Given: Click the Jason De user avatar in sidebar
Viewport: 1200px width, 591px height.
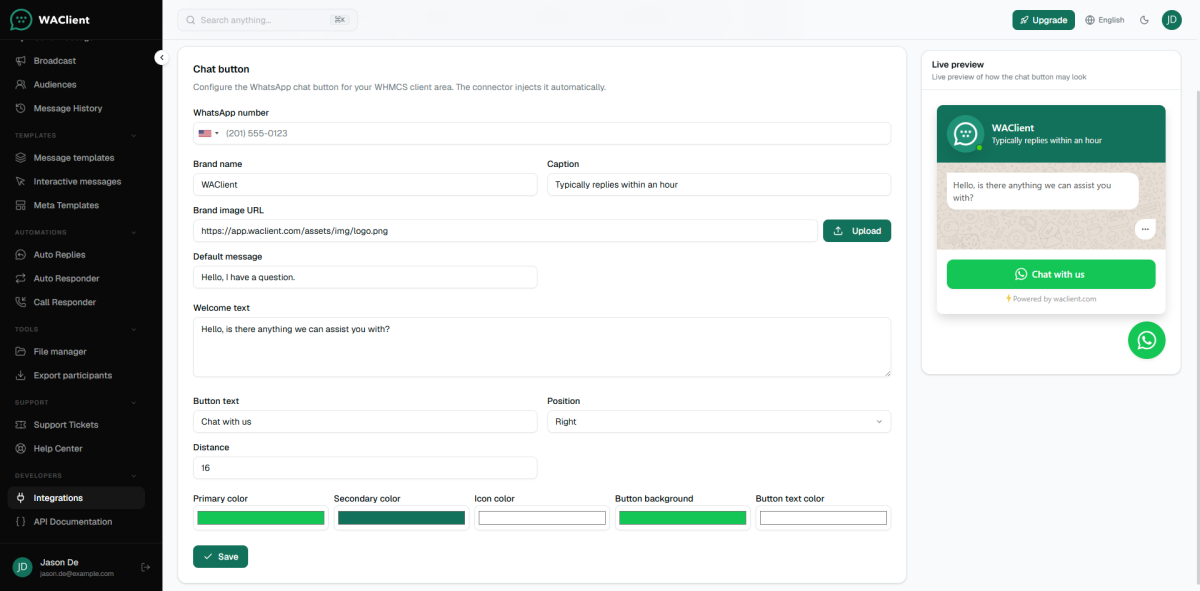Looking at the screenshot, I should pos(22,567).
